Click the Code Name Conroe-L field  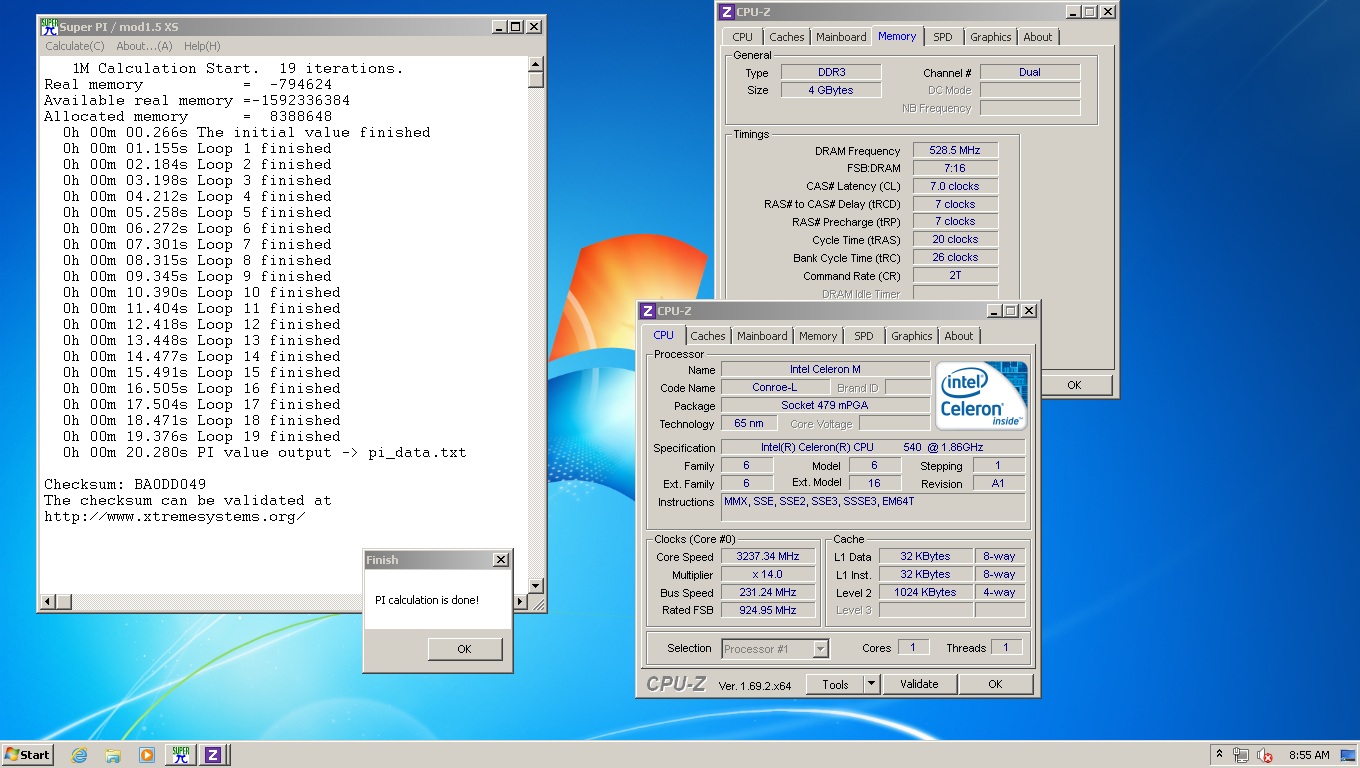775,387
